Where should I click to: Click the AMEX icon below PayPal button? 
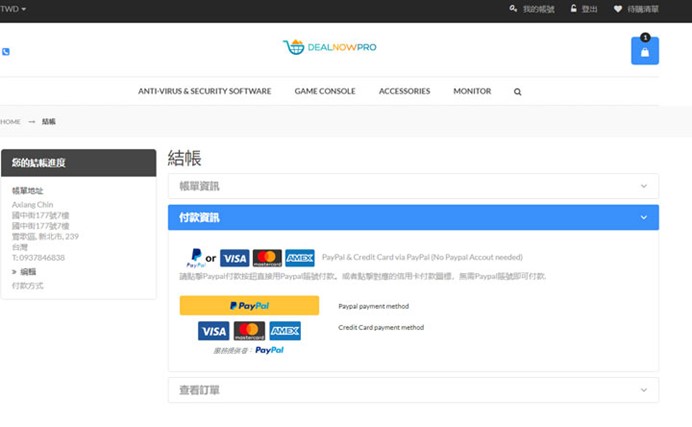tap(285, 331)
